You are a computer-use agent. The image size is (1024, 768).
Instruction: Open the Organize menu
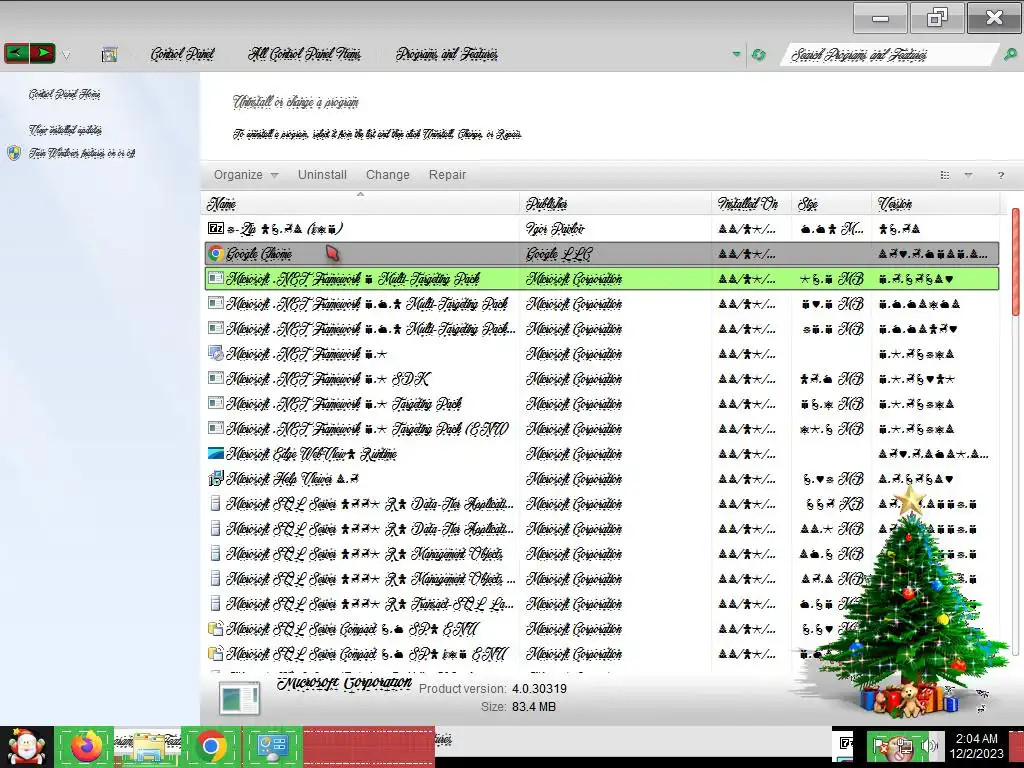pos(246,175)
